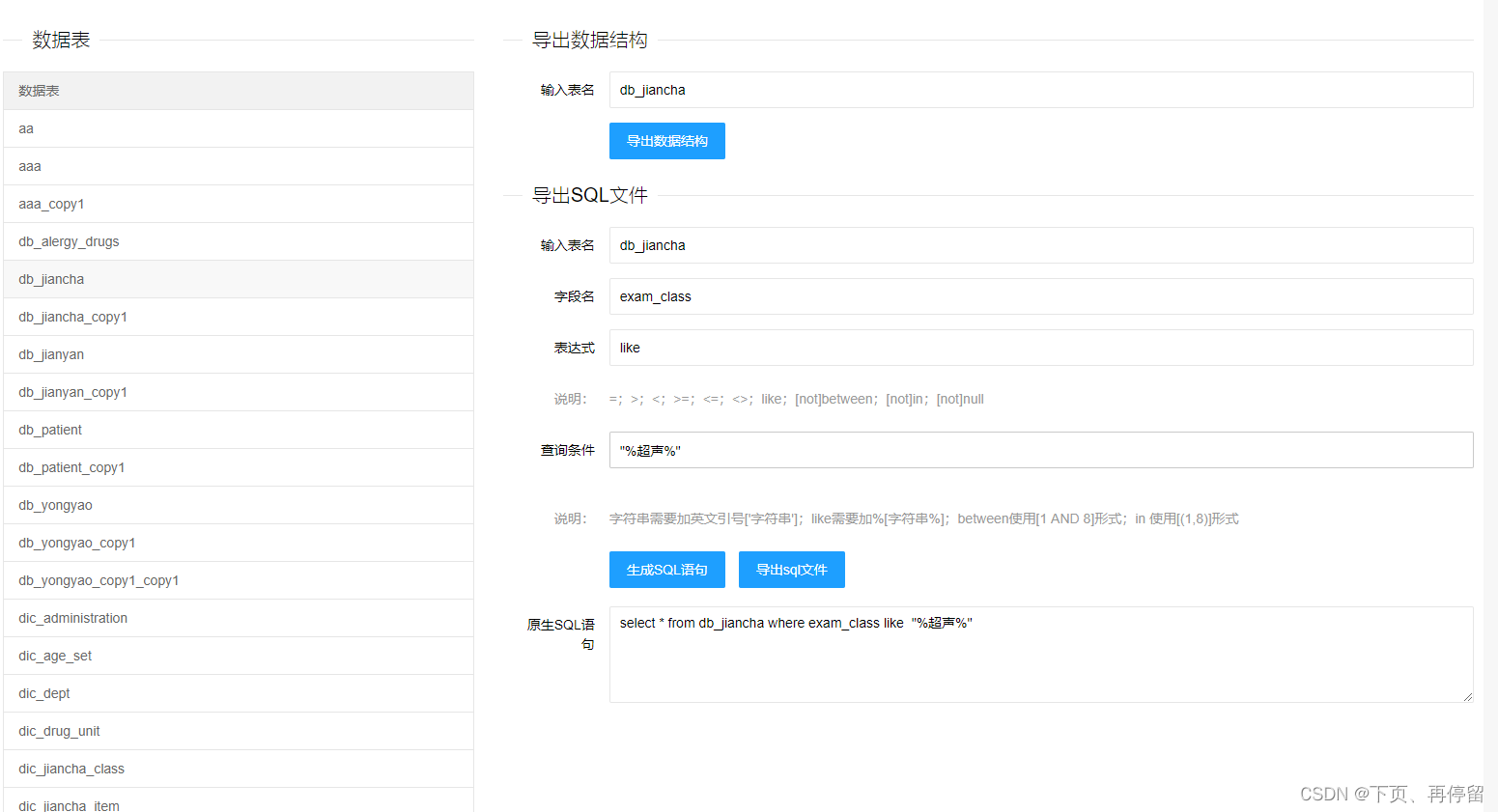
Task: Select table row db_yongyao
Action: pyautogui.click(x=239, y=505)
